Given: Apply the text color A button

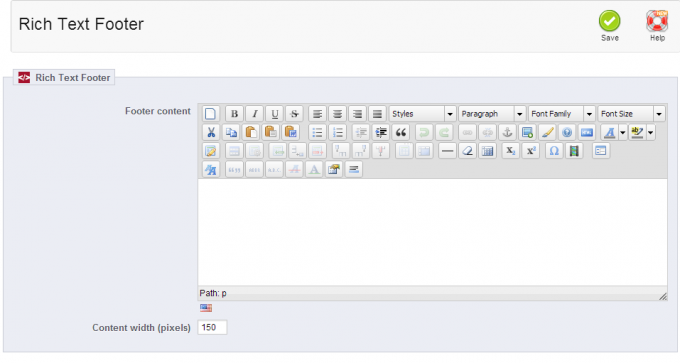Looking at the screenshot, I should 610,132.
